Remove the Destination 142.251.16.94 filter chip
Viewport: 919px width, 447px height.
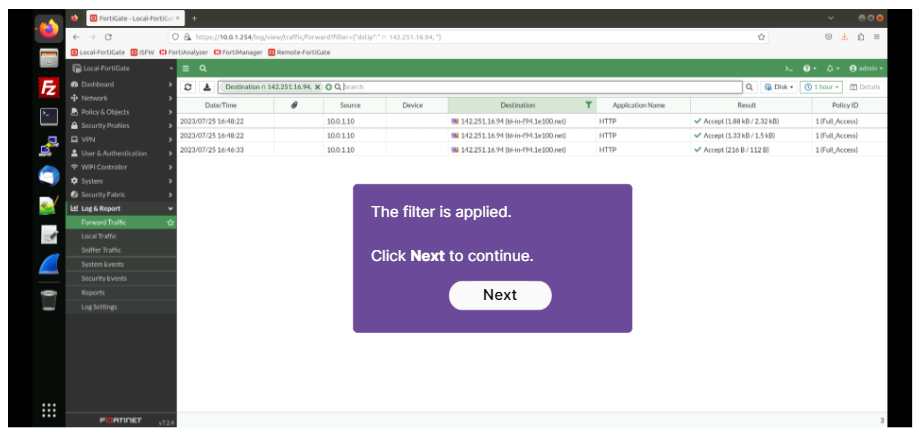tap(318, 87)
